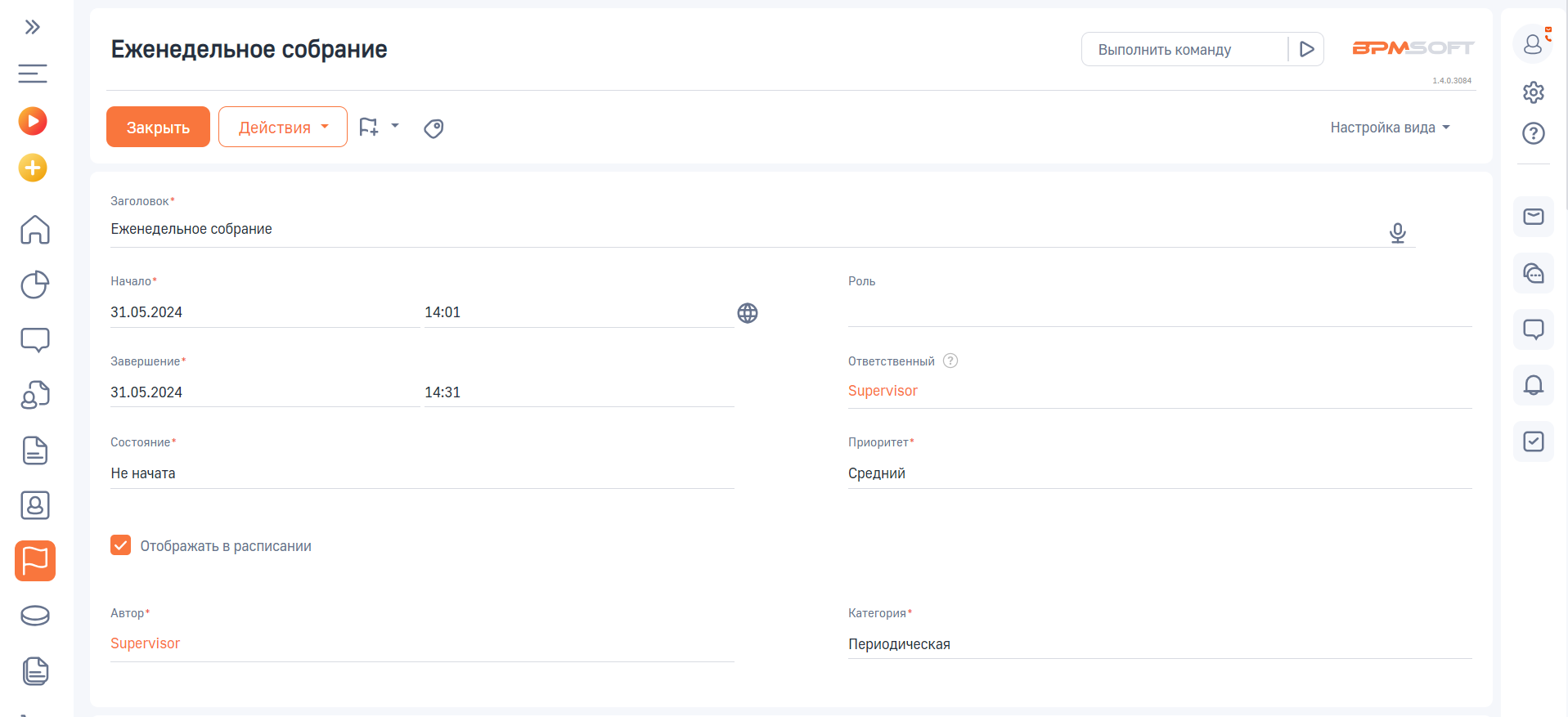This screenshot has height=717, width=1568.
Task: Expand the "Действия" dropdown
Action: pos(282,128)
